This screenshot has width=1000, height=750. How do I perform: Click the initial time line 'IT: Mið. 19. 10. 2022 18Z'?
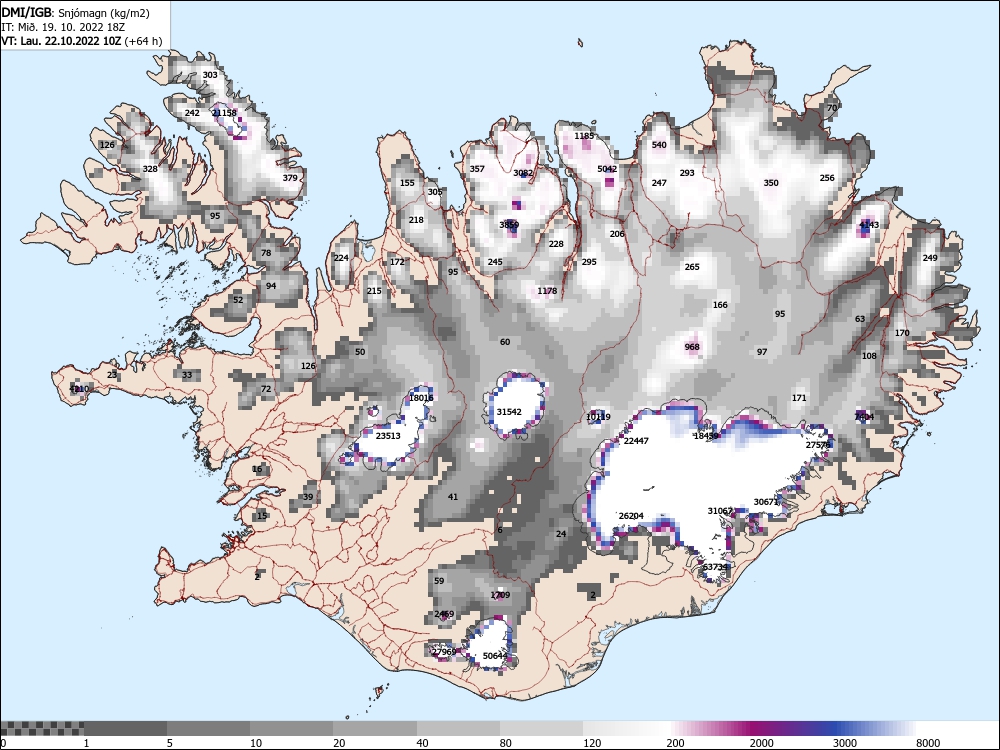[64, 27]
